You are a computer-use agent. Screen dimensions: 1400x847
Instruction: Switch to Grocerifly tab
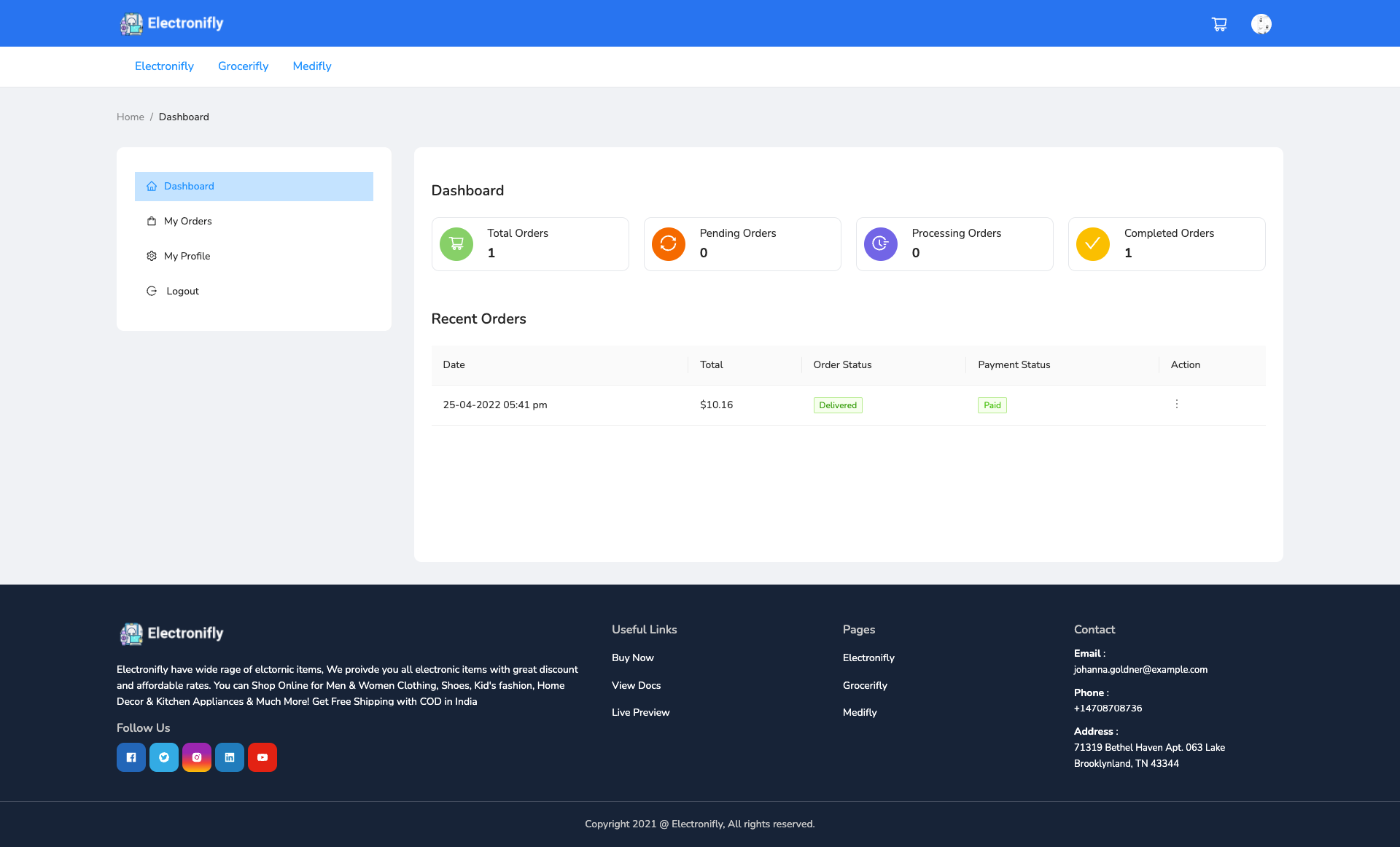click(x=243, y=66)
